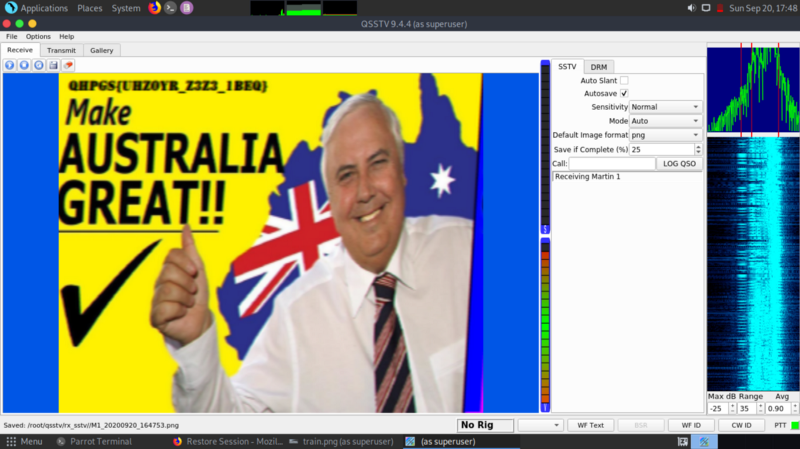Click the cyan waterfall display

click(753, 264)
